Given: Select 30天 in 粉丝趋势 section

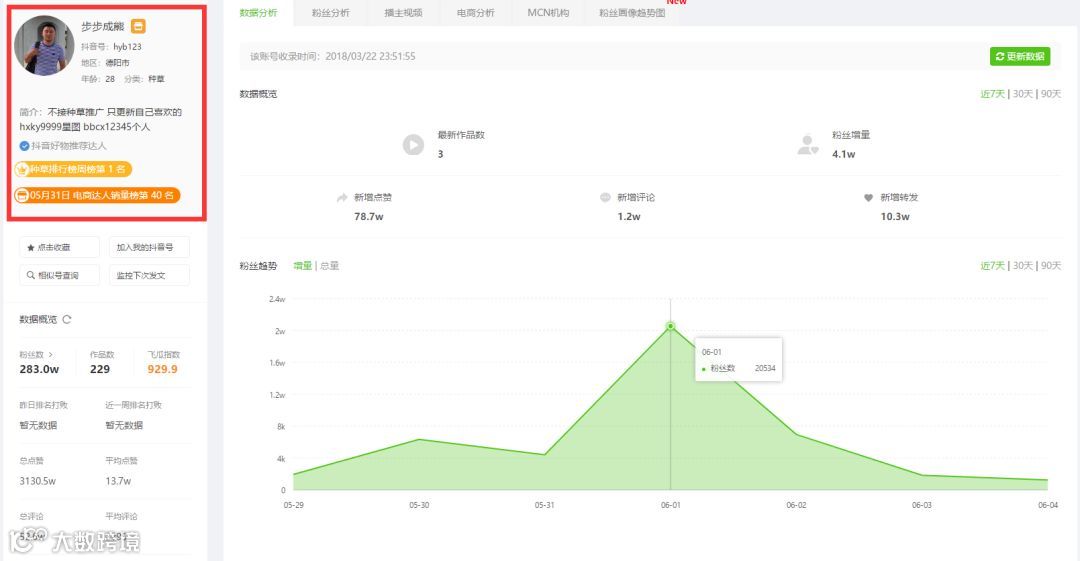Looking at the screenshot, I should (1023, 265).
